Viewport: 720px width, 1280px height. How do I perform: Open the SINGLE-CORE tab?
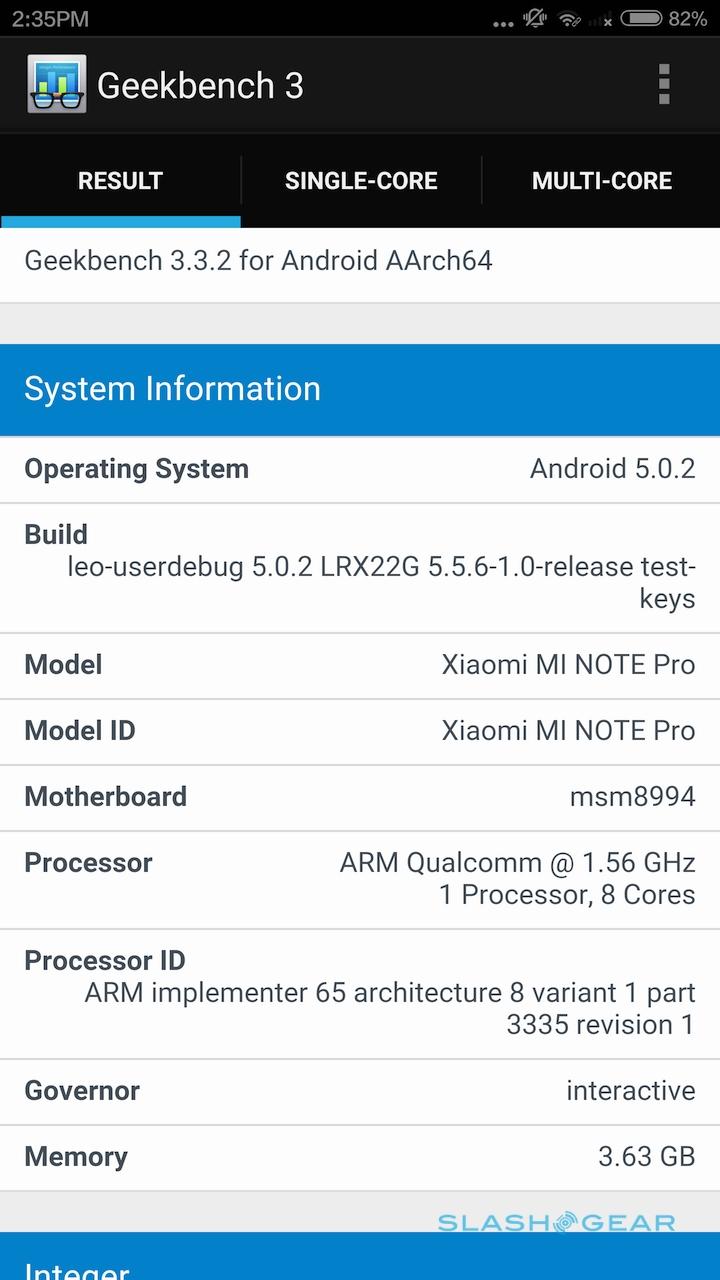[x=361, y=181]
